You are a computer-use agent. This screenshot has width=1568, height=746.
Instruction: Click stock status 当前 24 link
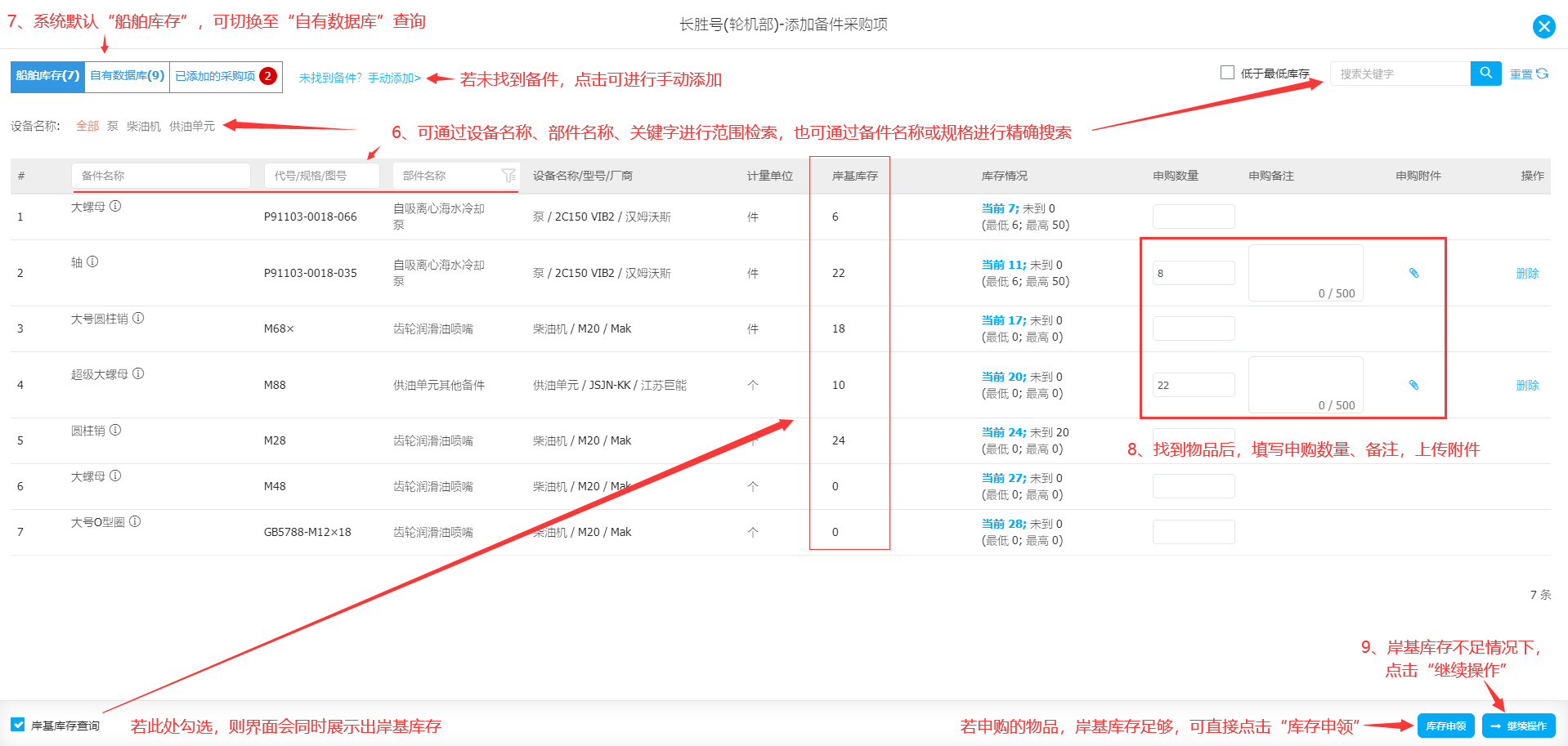click(x=1003, y=432)
